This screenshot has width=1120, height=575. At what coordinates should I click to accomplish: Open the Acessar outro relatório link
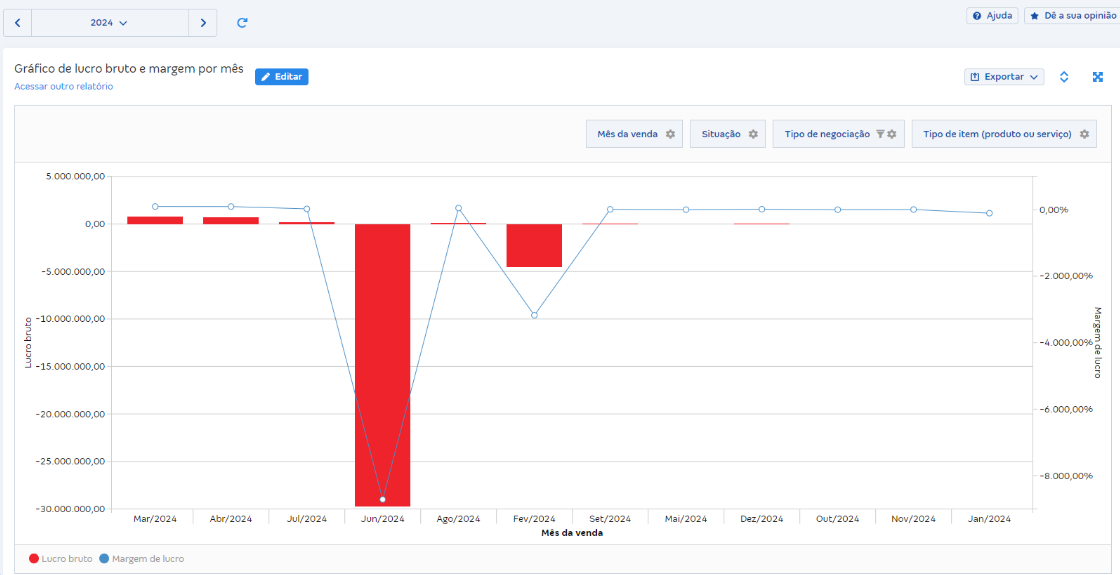[x=63, y=87]
